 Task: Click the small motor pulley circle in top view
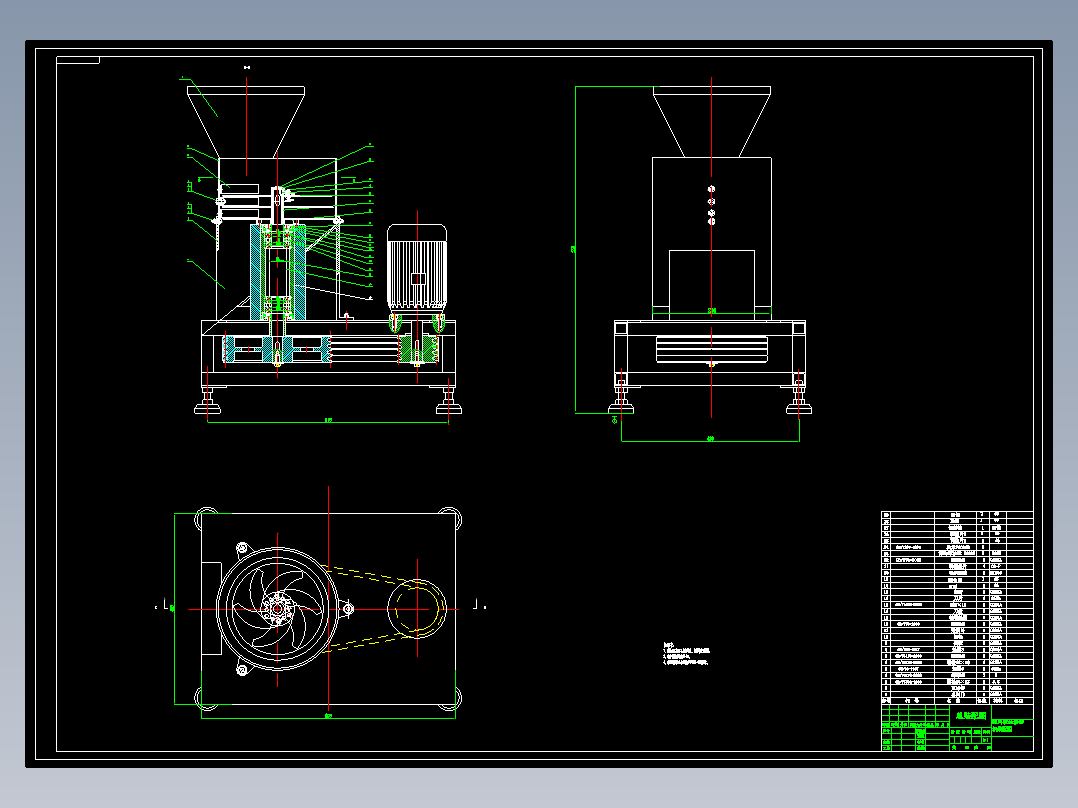(417, 609)
